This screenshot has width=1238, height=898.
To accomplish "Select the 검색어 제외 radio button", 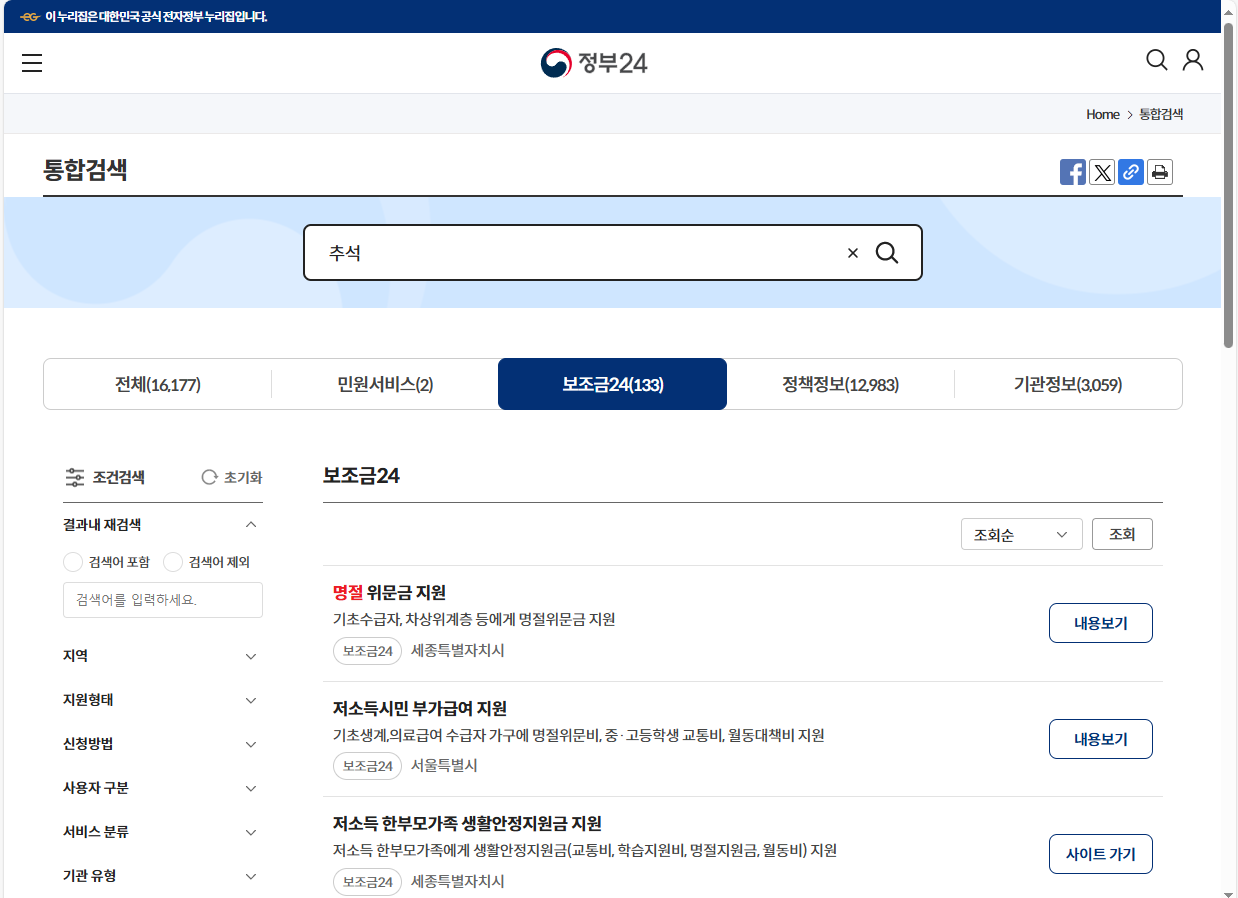I will 173,562.
